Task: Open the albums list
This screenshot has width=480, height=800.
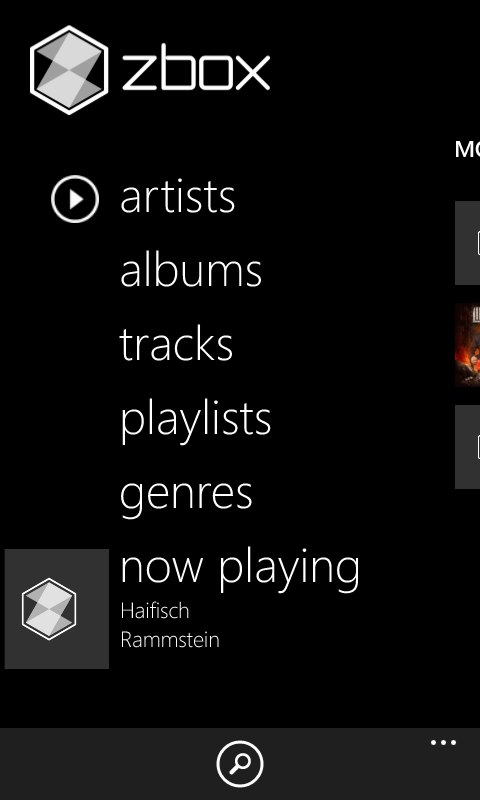Action: click(x=191, y=270)
